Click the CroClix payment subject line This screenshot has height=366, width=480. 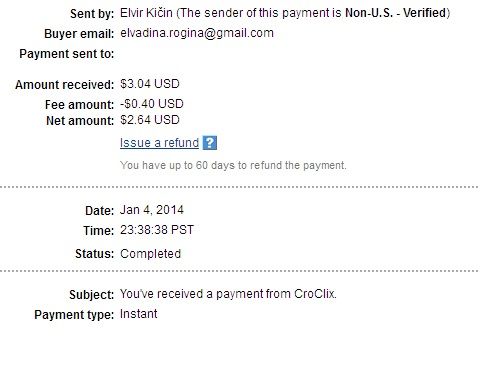pyautogui.click(x=228, y=294)
